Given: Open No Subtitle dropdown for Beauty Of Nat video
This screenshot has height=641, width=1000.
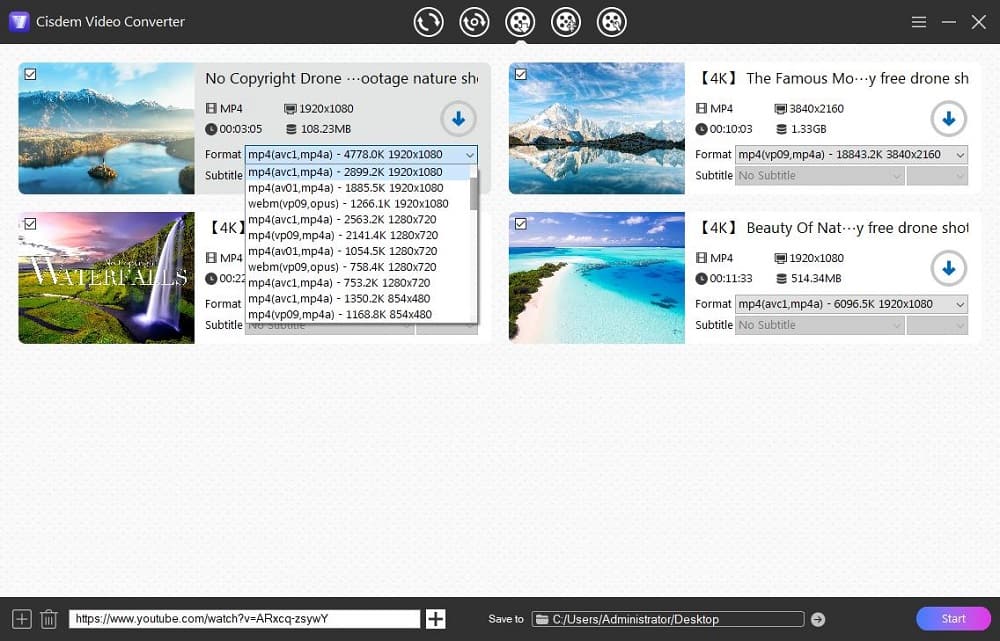Looking at the screenshot, I should tap(820, 325).
